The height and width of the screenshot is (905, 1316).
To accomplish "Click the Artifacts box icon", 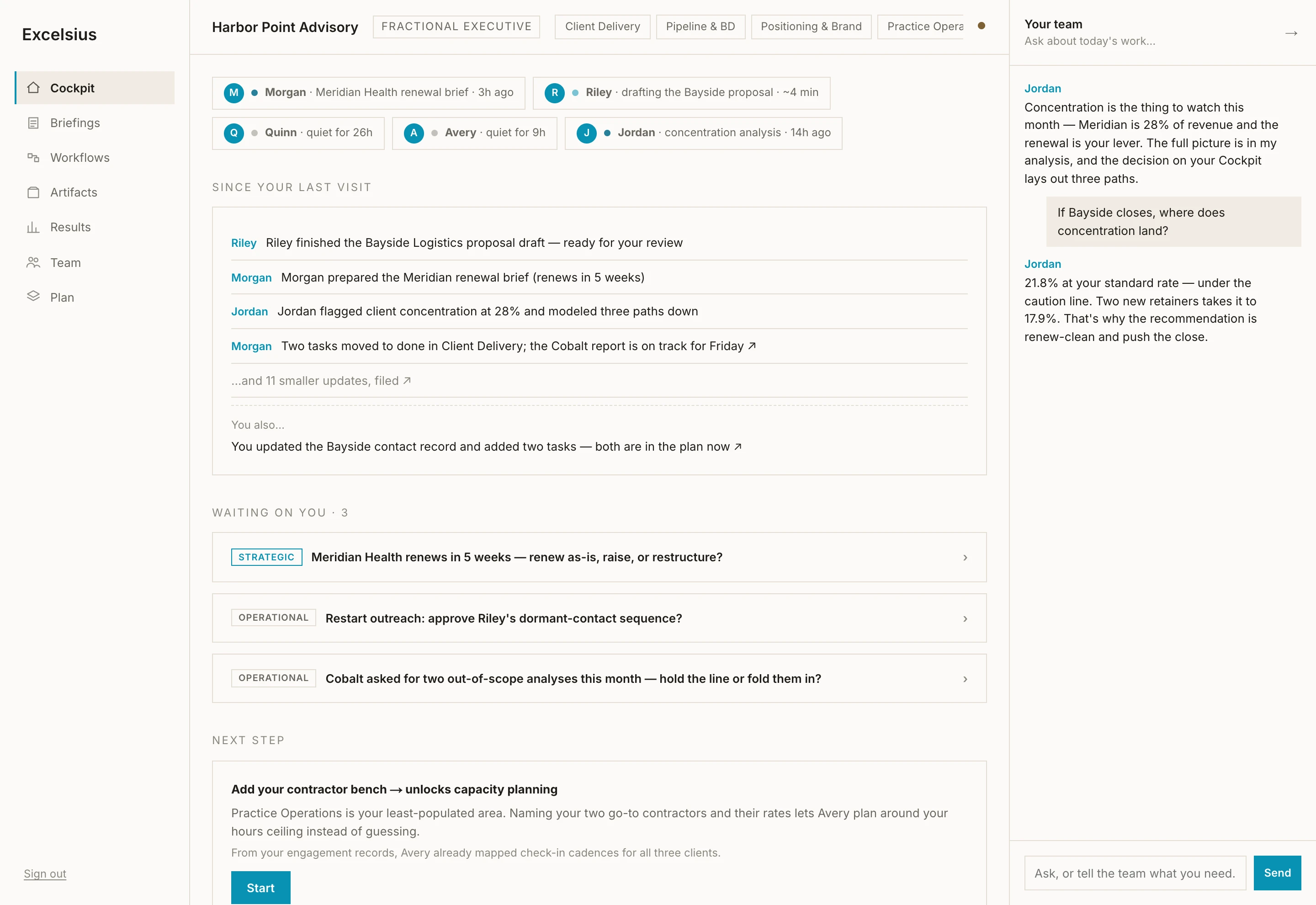I will tap(33, 192).
